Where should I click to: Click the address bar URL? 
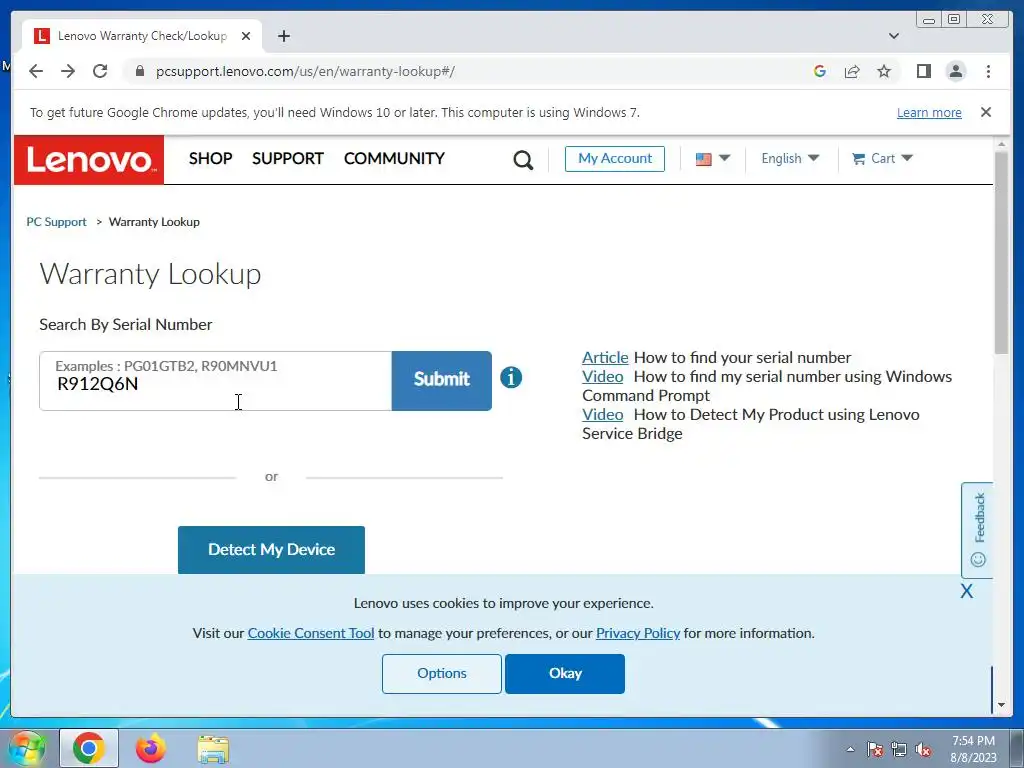(305, 71)
